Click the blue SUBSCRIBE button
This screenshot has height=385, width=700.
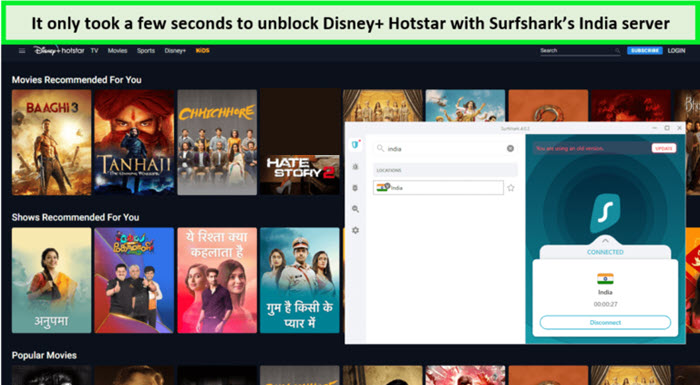(x=644, y=50)
